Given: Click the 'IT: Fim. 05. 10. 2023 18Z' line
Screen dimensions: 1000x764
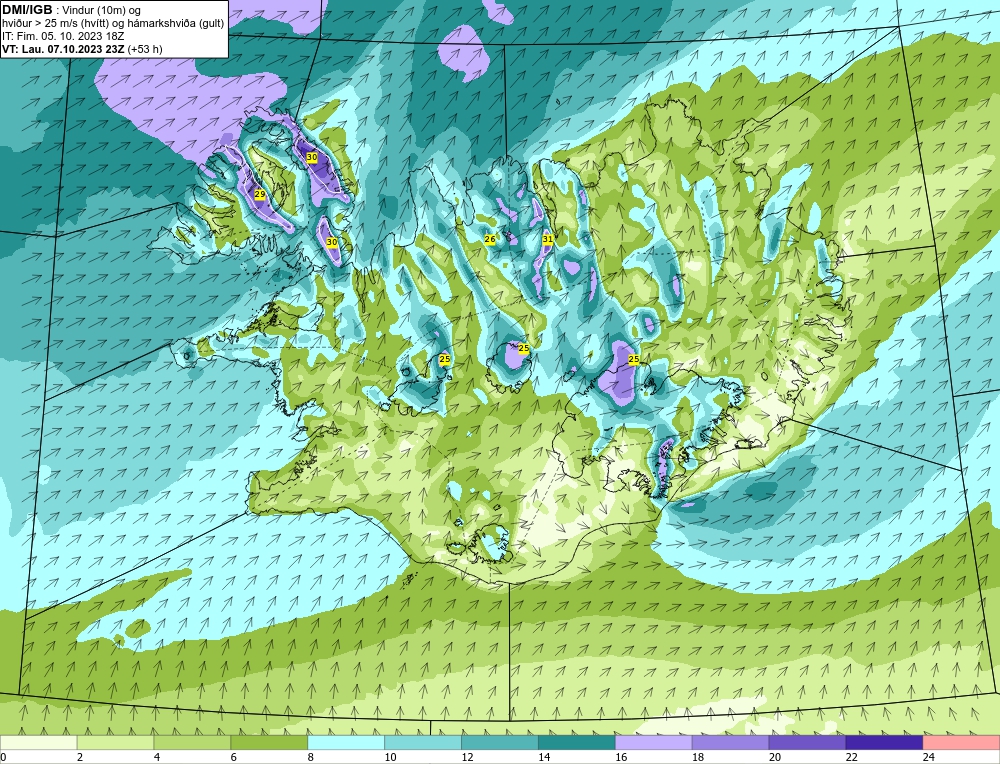Looking at the screenshot, I should [x=63, y=36].
